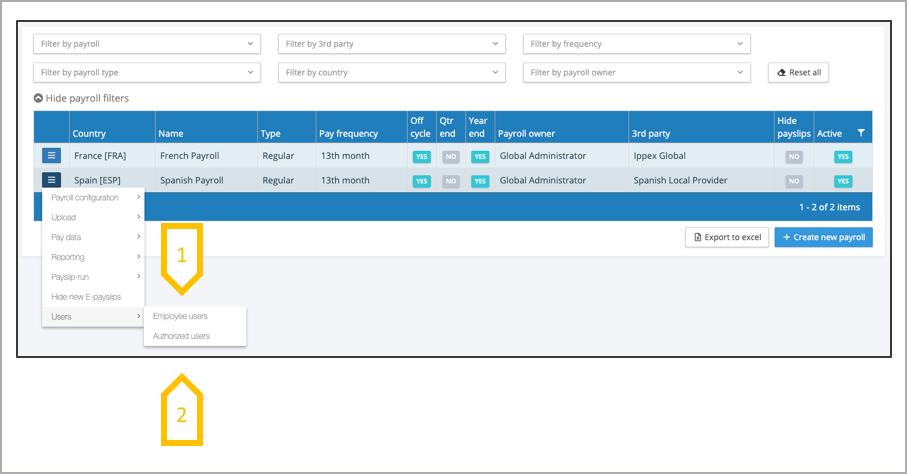The width and height of the screenshot is (907, 474).
Task: Click the collapse arrow icon beside Hide payroll filters
Action: [38, 98]
